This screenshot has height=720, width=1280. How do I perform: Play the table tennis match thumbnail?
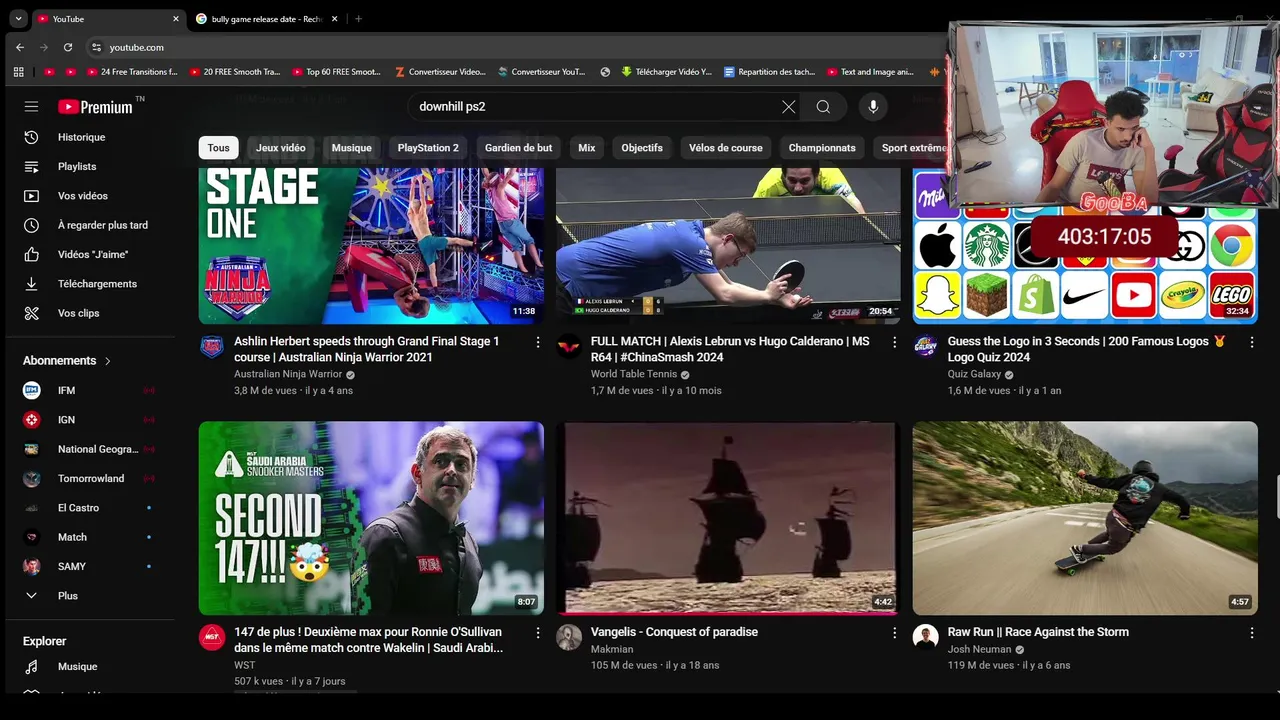[x=728, y=246]
